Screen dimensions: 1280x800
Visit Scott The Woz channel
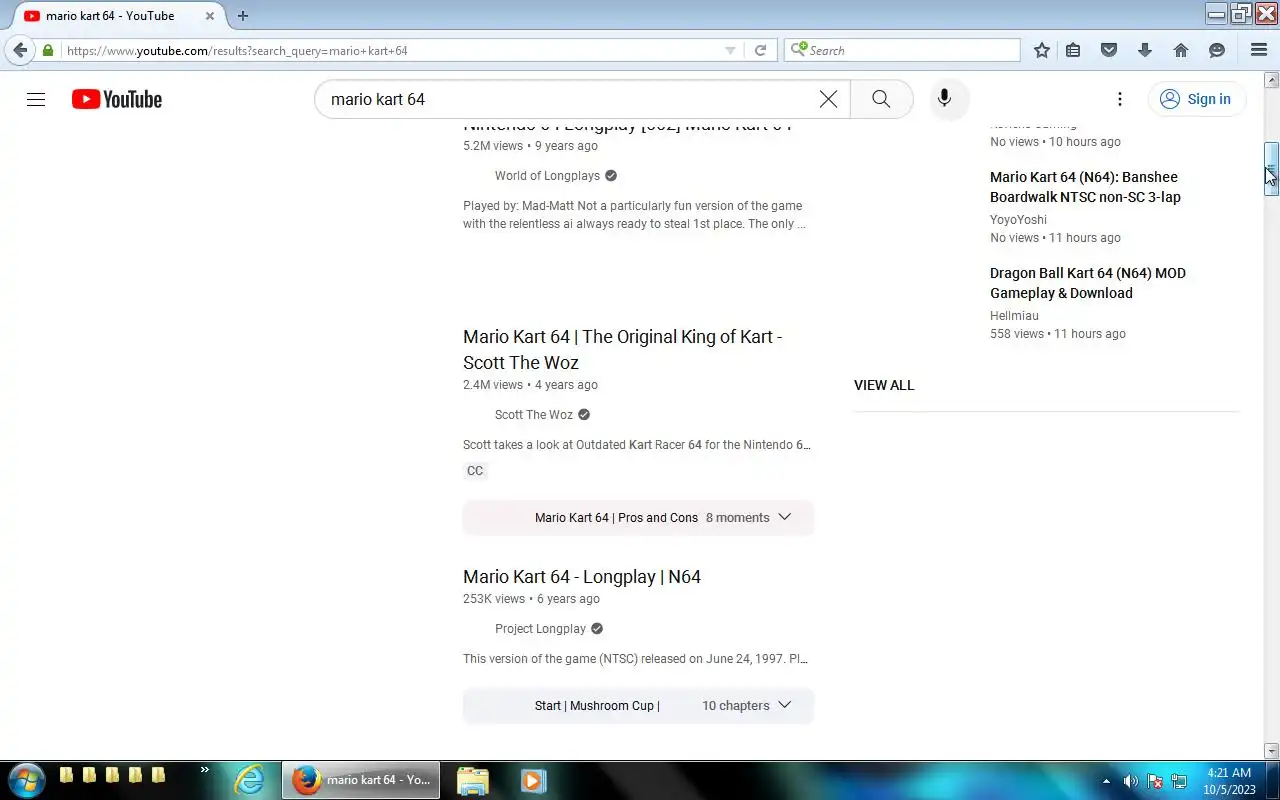coord(534,415)
